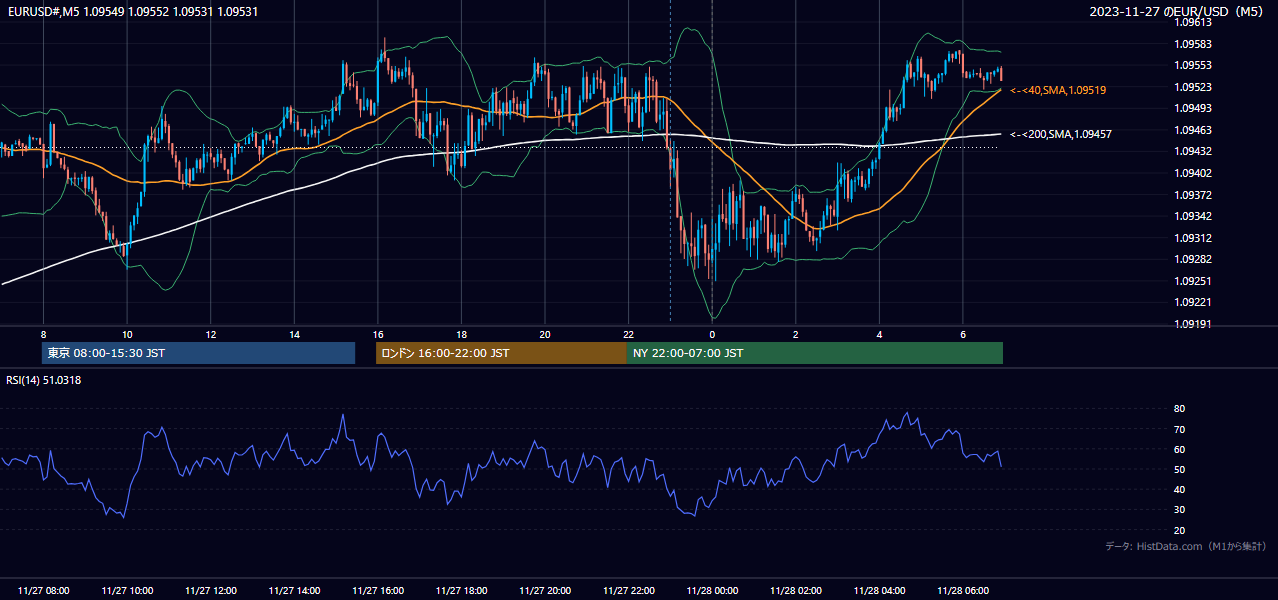This screenshot has width=1278, height=600.
Task: Click hour tick 16 under the price chart
Action: (x=378, y=335)
